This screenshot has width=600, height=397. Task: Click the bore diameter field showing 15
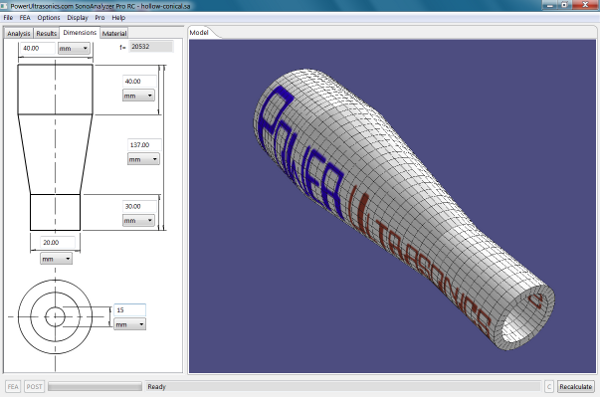[x=130, y=310]
